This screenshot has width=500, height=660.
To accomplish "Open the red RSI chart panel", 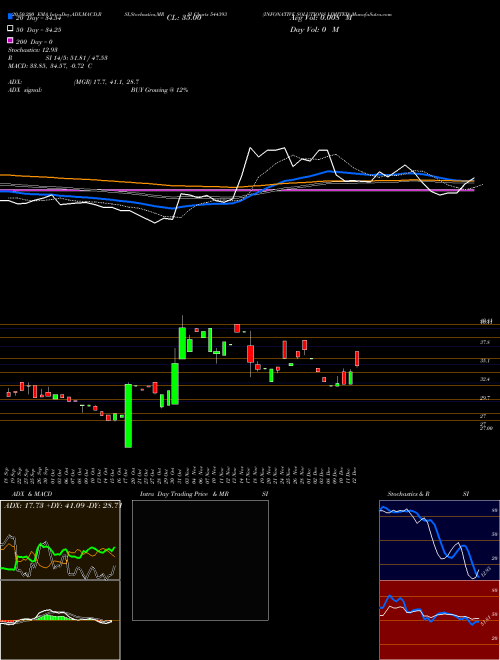I will click(x=439, y=620).
